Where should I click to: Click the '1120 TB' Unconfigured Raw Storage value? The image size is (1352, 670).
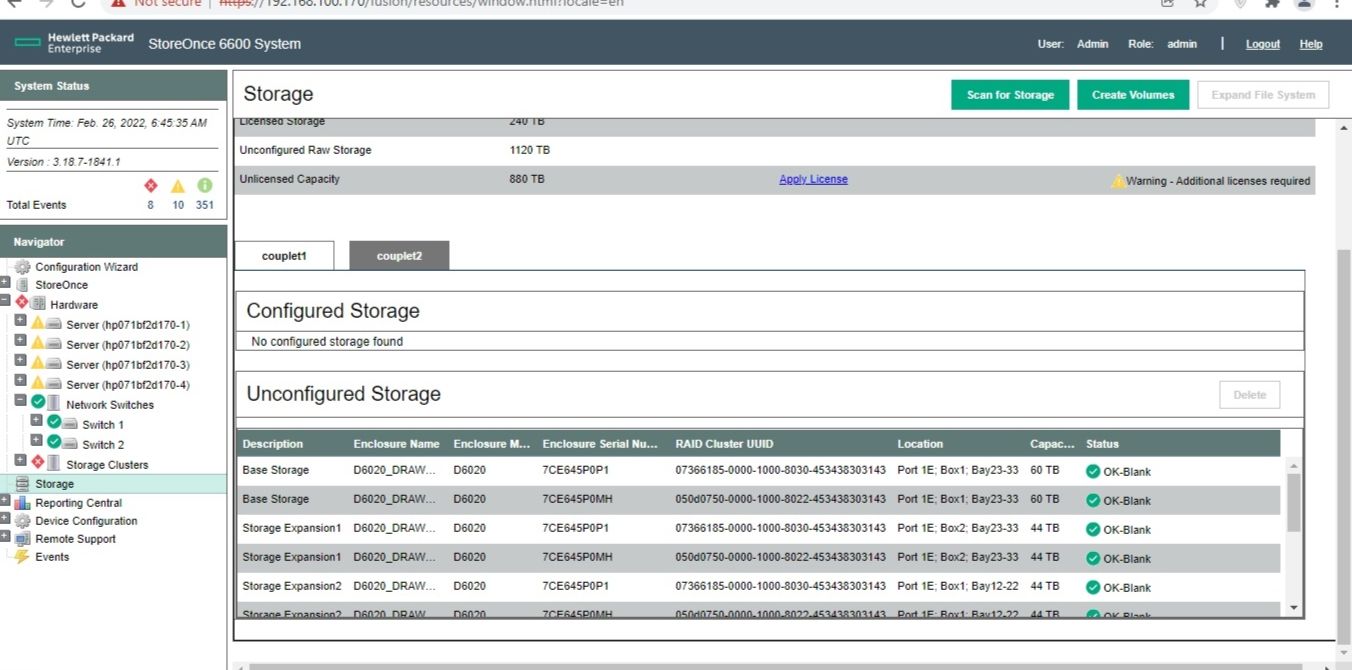click(530, 150)
